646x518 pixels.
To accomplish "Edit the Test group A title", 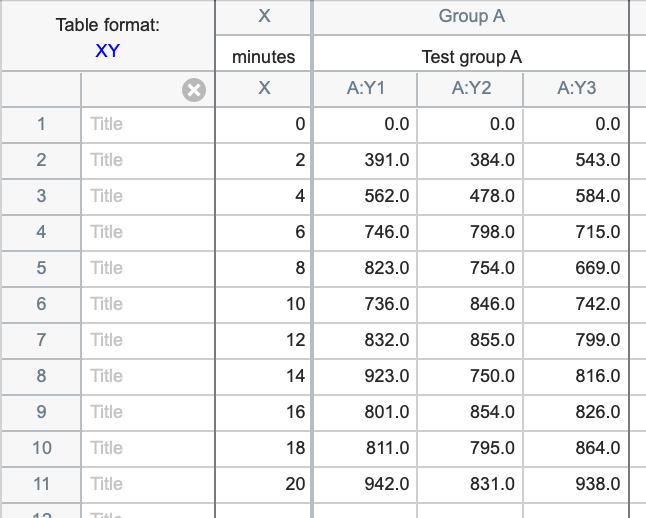I will (470, 57).
